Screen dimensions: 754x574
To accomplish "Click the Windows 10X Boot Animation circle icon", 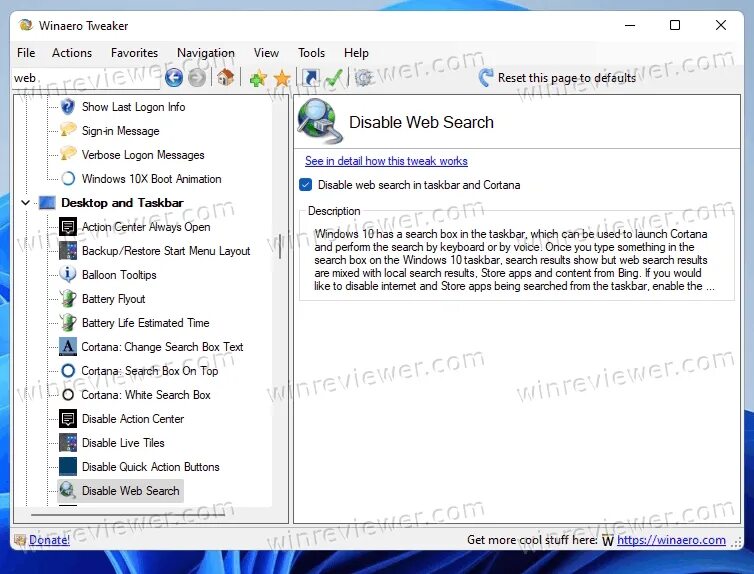I will (68, 178).
